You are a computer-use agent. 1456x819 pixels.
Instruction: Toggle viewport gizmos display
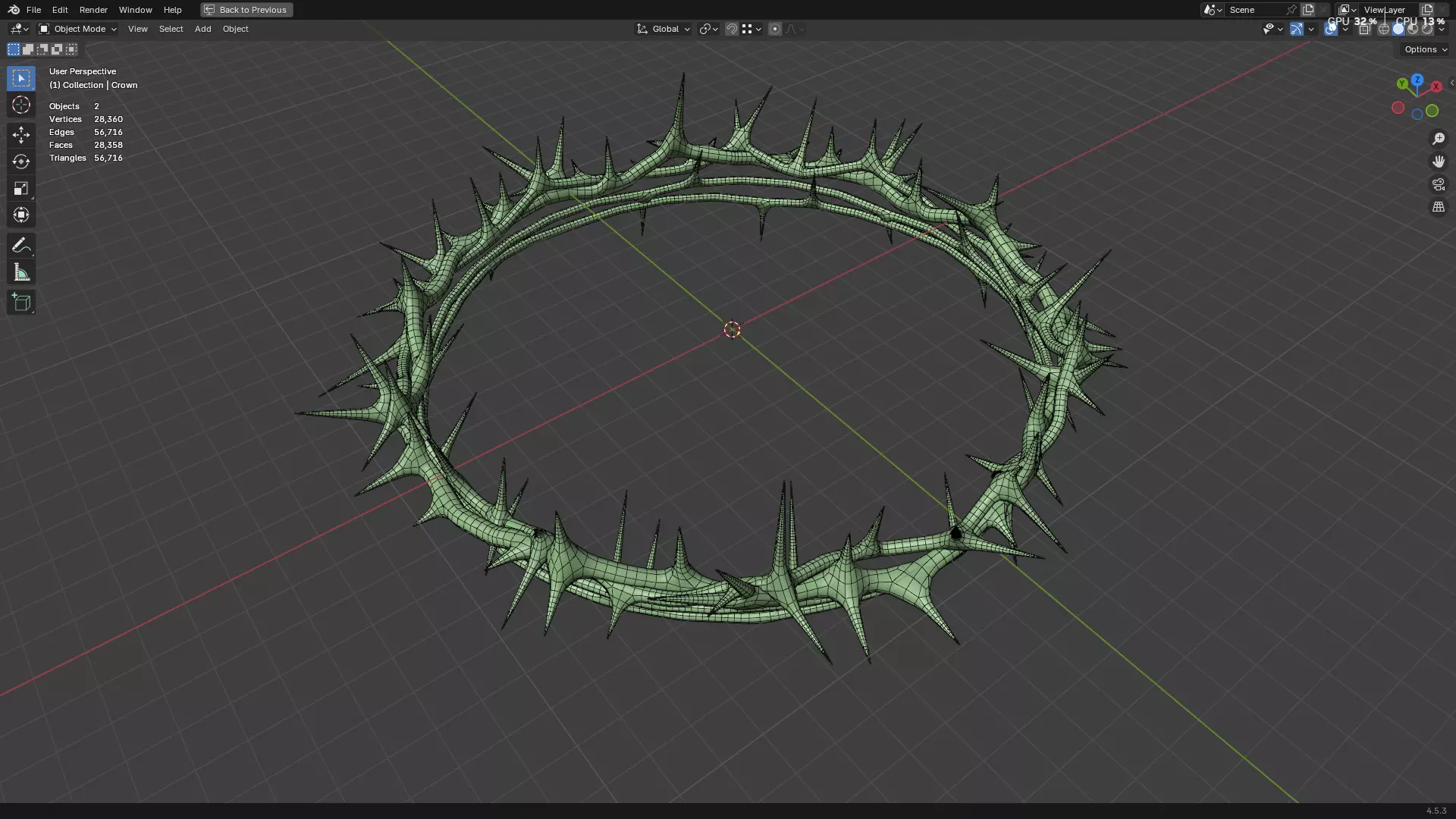tap(1297, 29)
